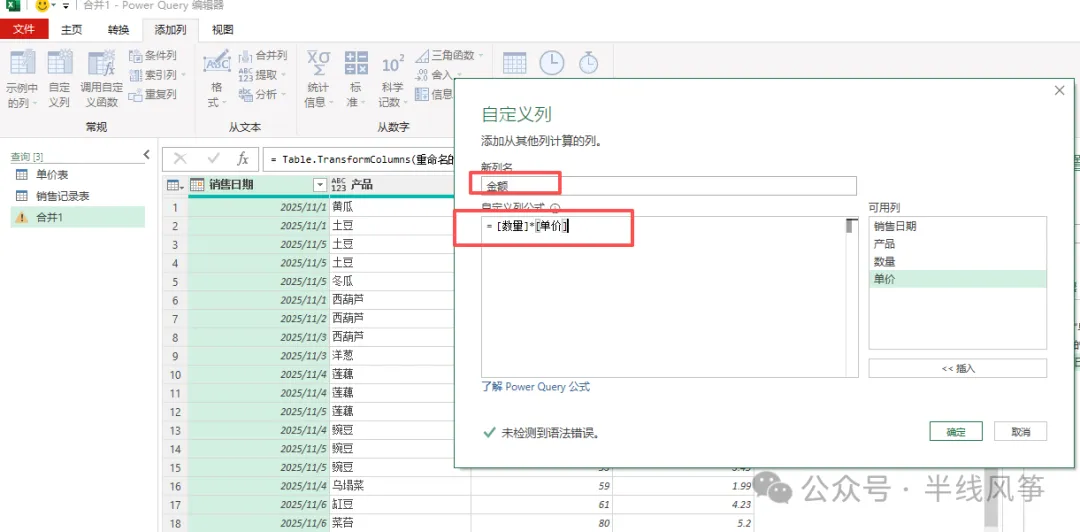The width and height of the screenshot is (1080, 532).
Task: Click the 确定 confirm button
Action: tap(955, 431)
